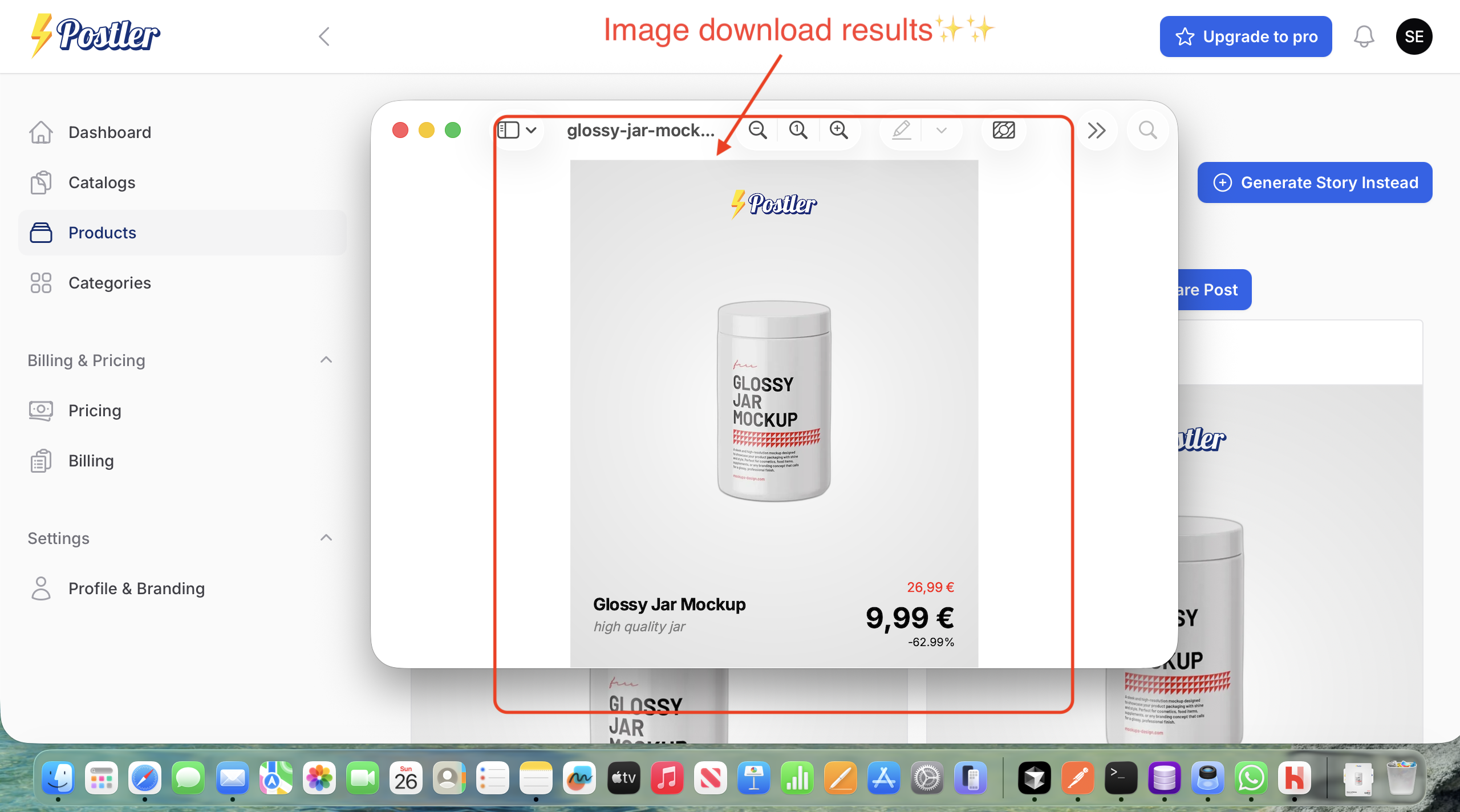Open the Postler Dashboard home icon
This screenshot has width=1460, height=812.
[x=40, y=132]
